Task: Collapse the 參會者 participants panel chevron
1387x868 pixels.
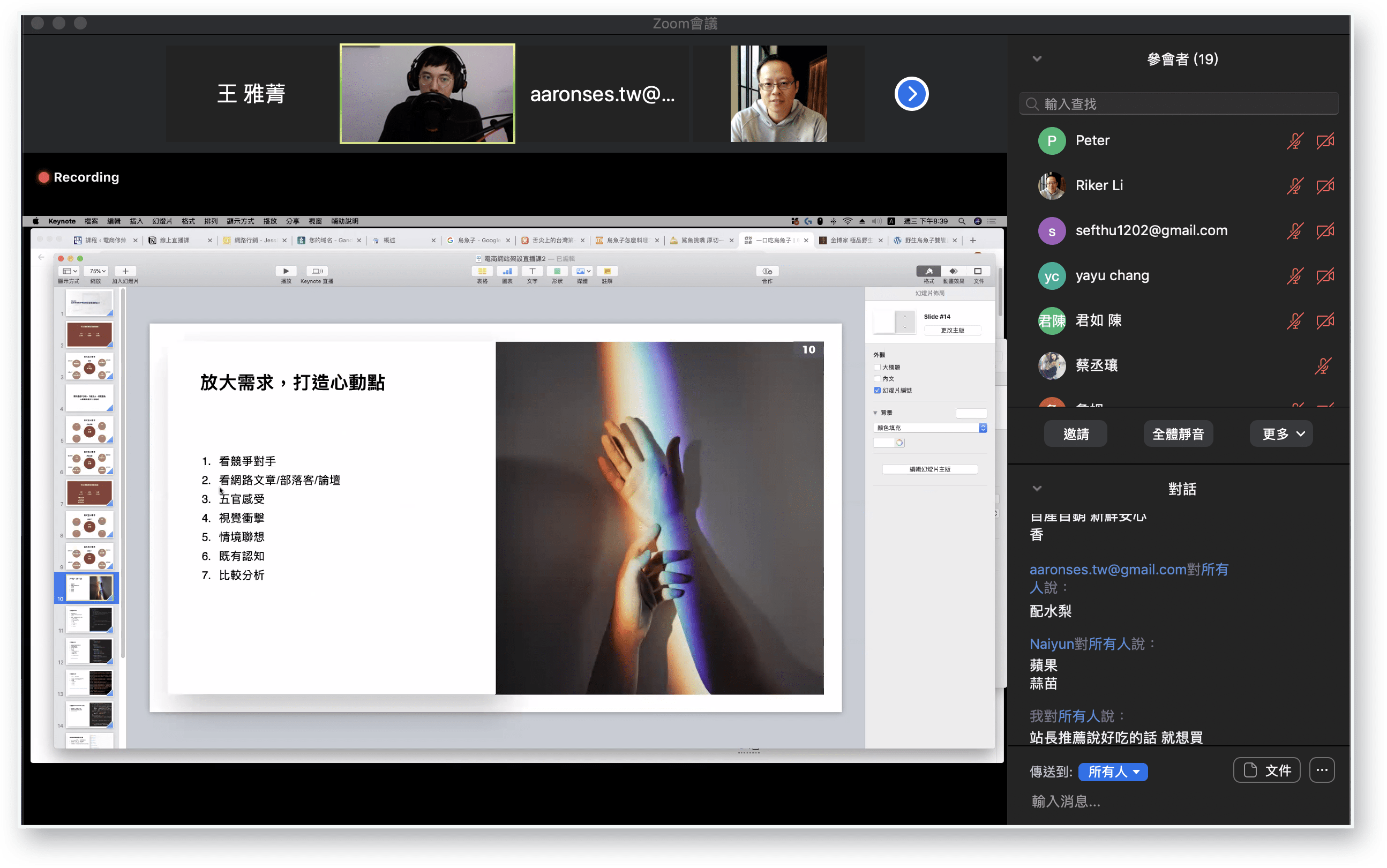Action: tap(1037, 58)
